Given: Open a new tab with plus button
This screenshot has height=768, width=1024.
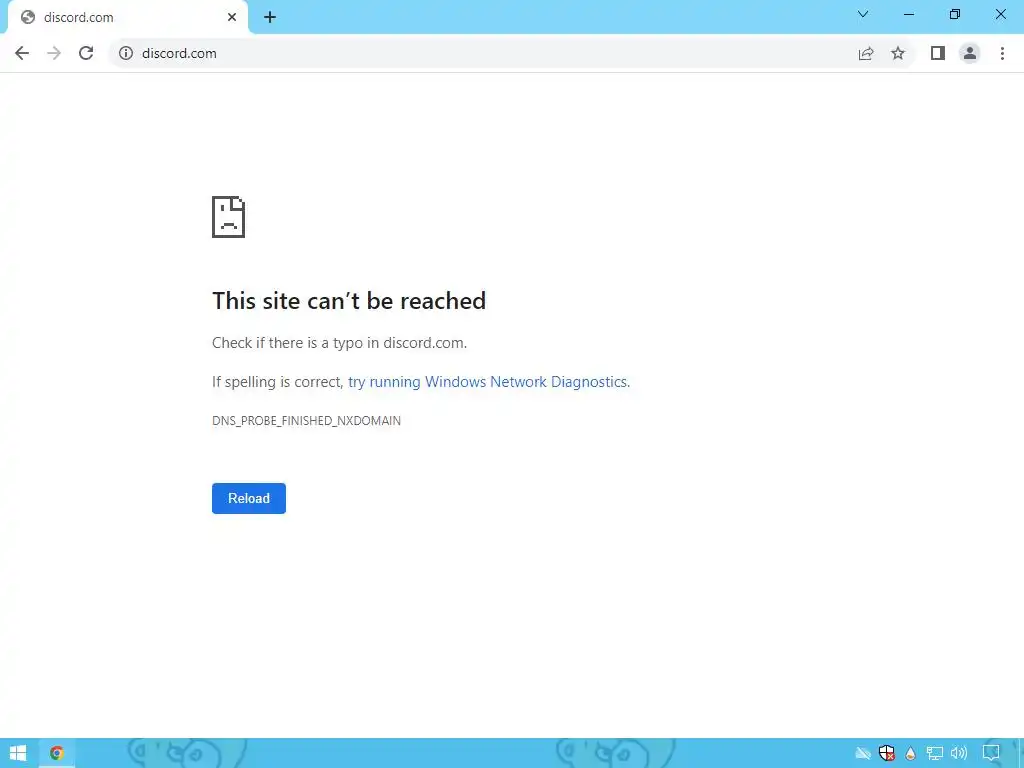Looking at the screenshot, I should (270, 18).
